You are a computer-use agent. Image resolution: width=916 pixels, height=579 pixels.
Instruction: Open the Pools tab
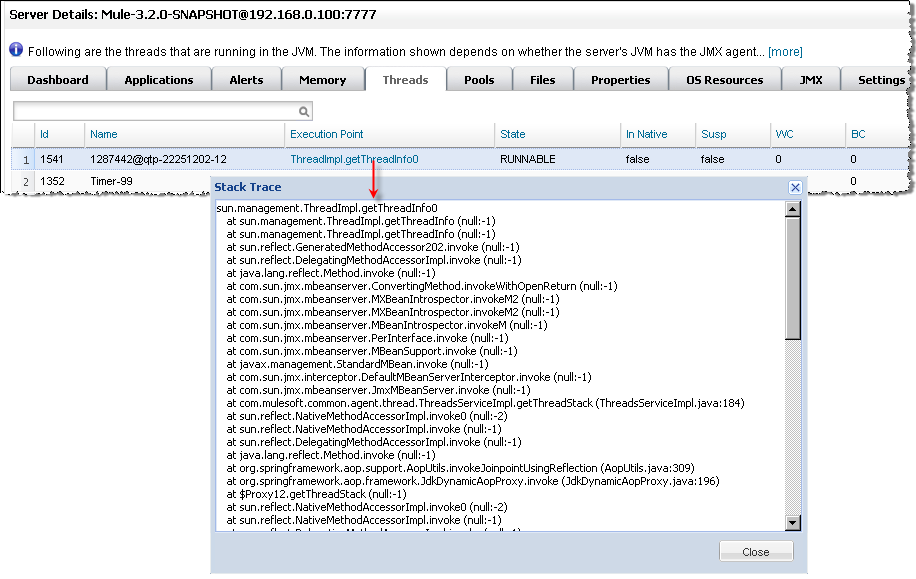pyautogui.click(x=479, y=80)
